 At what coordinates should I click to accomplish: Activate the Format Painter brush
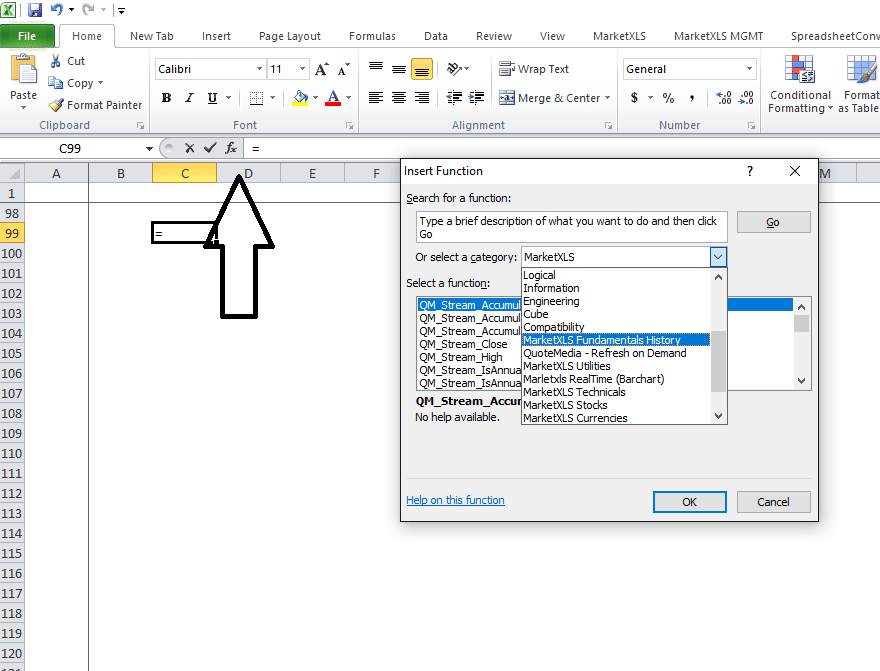(x=56, y=105)
